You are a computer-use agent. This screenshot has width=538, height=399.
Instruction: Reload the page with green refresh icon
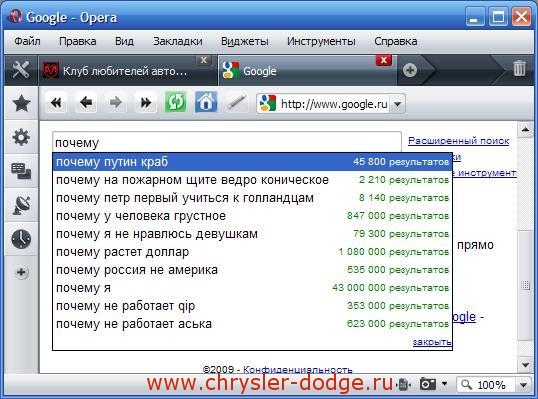coord(176,102)
